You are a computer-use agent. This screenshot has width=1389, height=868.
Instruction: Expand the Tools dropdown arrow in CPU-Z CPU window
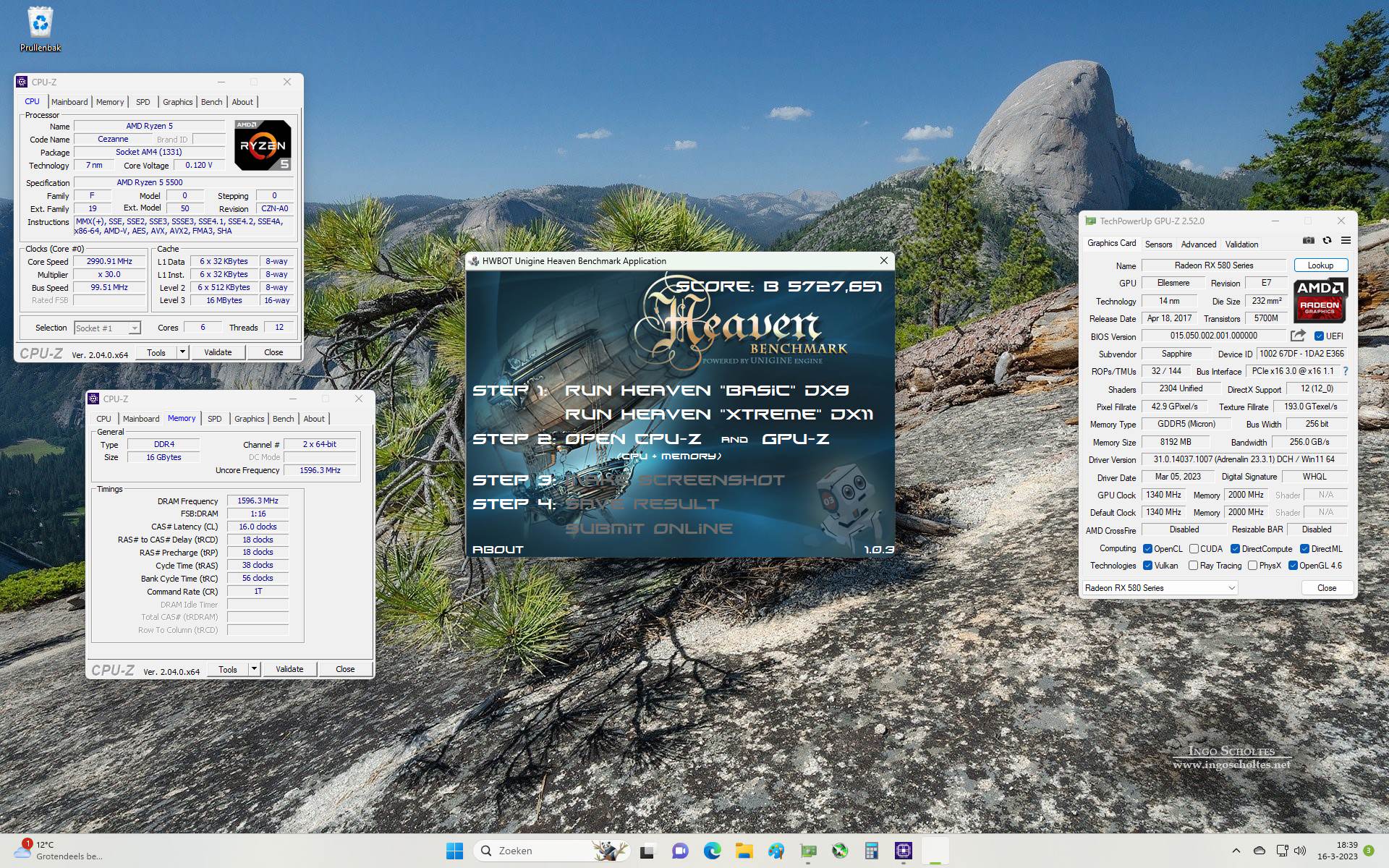[x=182, y=352]
